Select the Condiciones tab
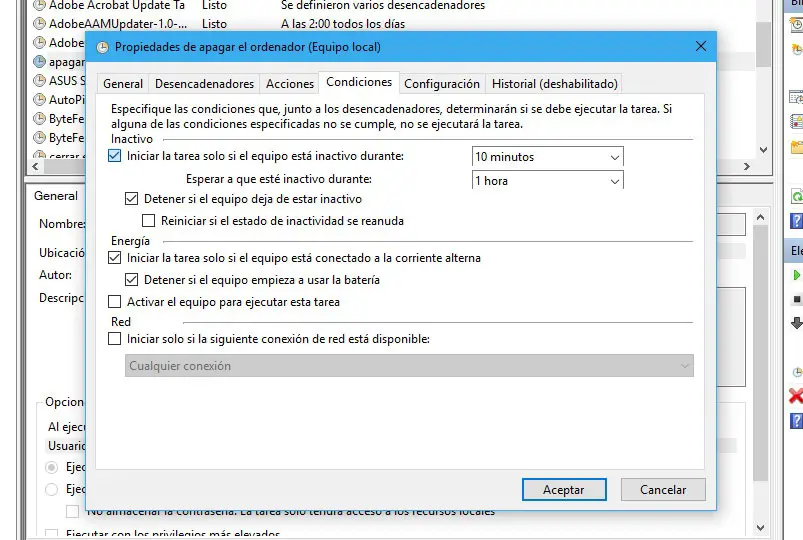 [359, 82]
